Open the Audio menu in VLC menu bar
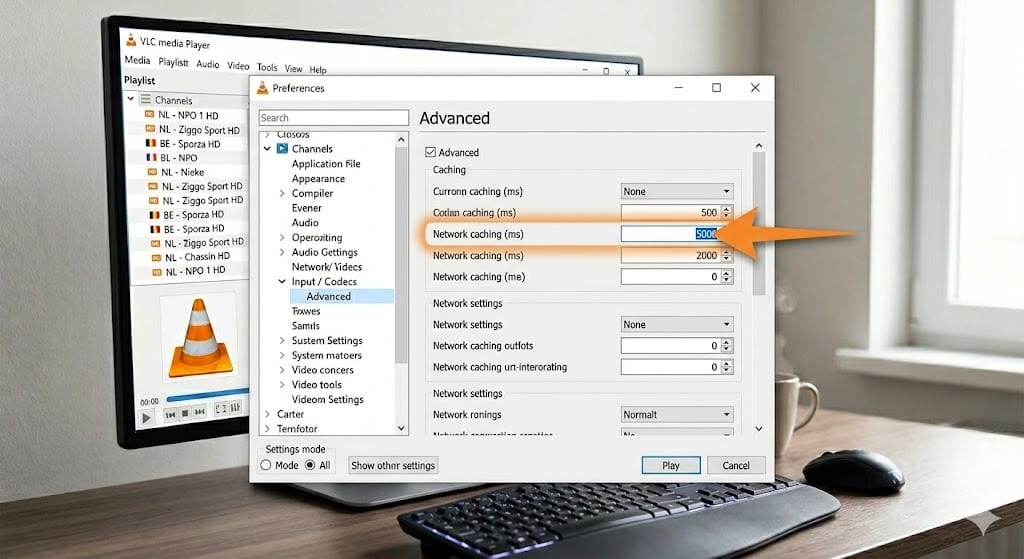 [208, 64]
